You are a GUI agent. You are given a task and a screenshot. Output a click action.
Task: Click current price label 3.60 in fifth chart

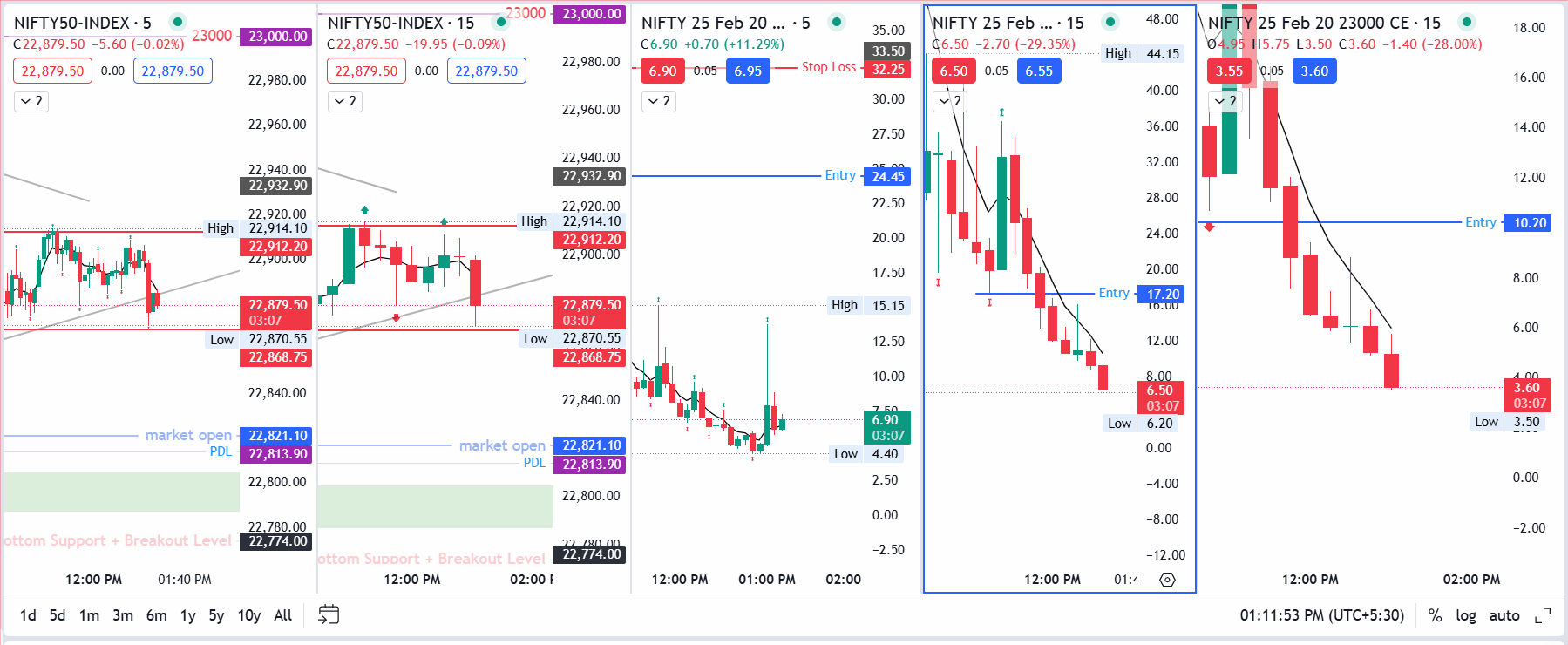[x=1529, y=395]
